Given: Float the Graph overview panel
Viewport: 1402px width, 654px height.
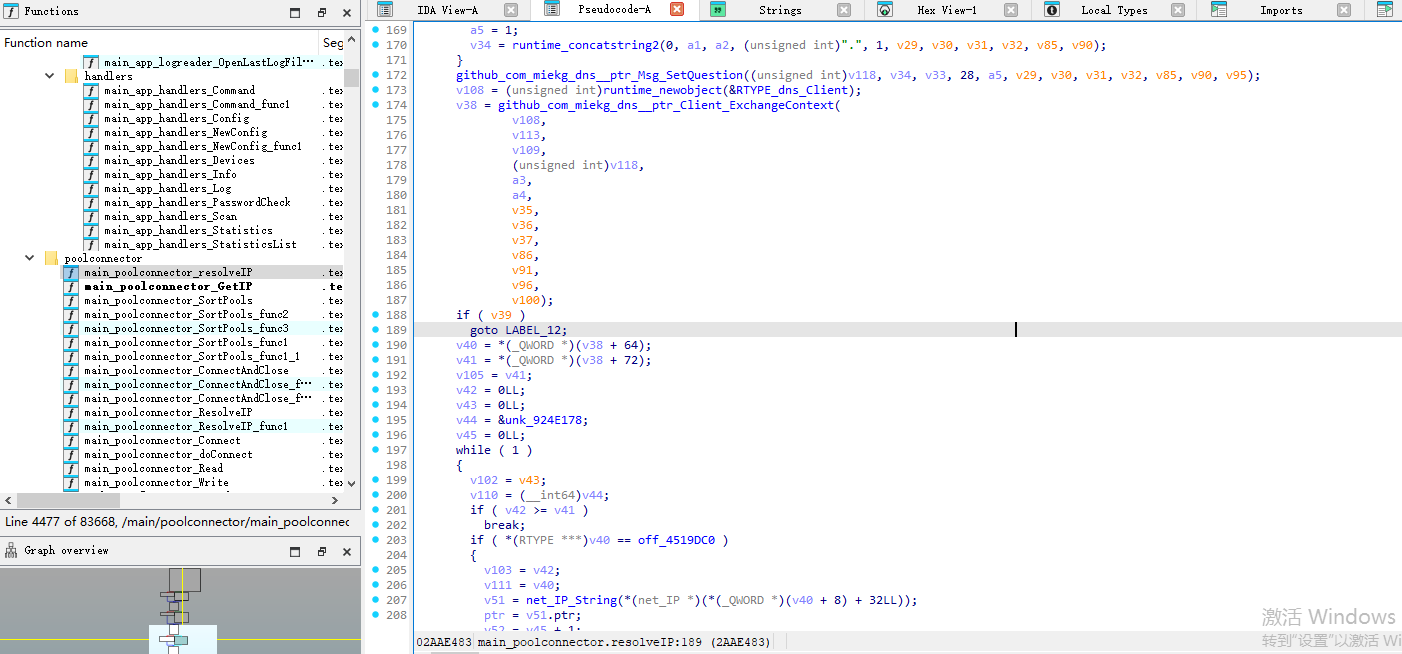Looking at the screenshot, I should click(x=321, y=551).
